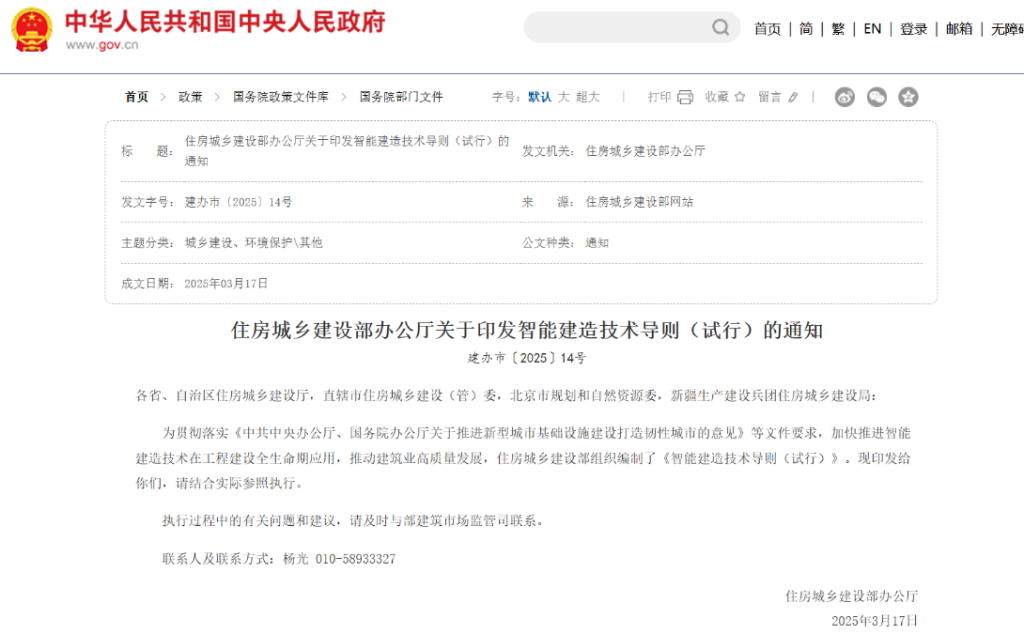Click the print icon

685,97
